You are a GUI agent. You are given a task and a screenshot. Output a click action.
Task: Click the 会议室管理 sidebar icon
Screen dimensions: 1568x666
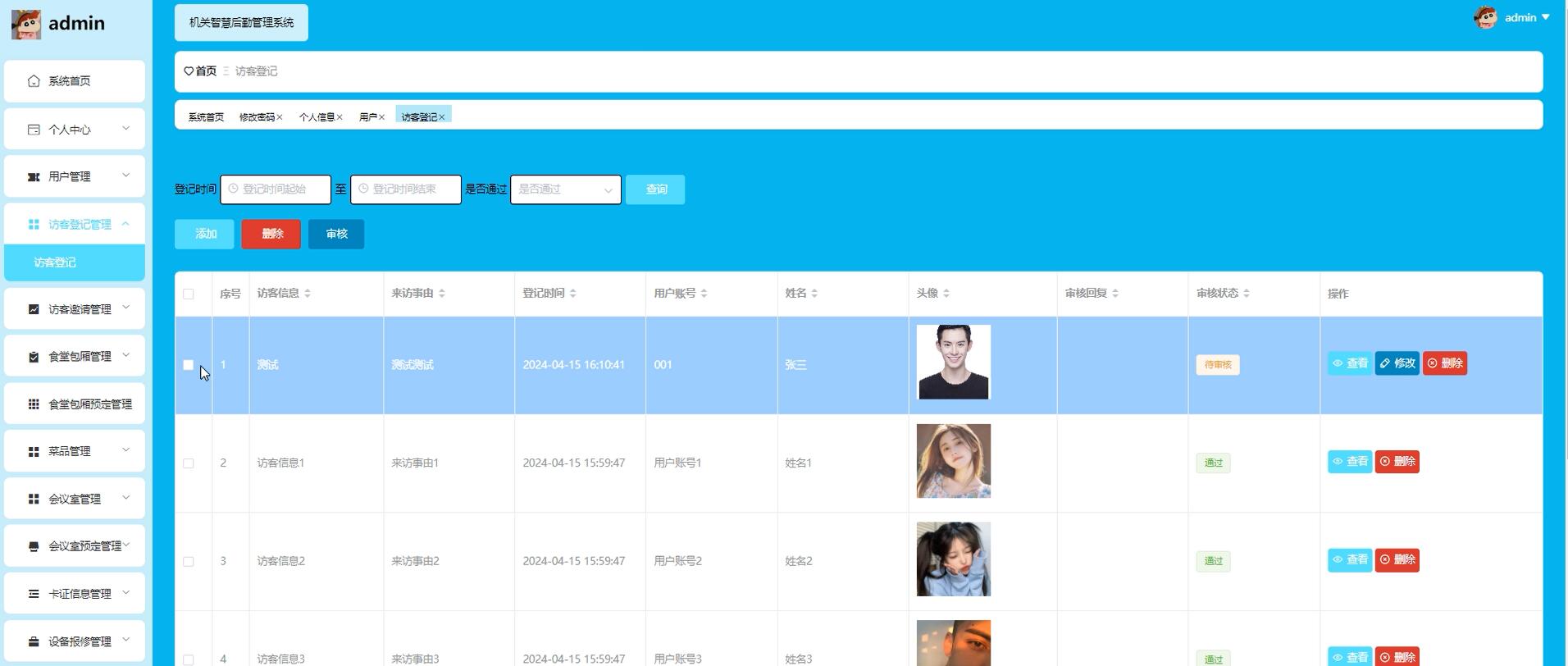[x=34, y=499]
